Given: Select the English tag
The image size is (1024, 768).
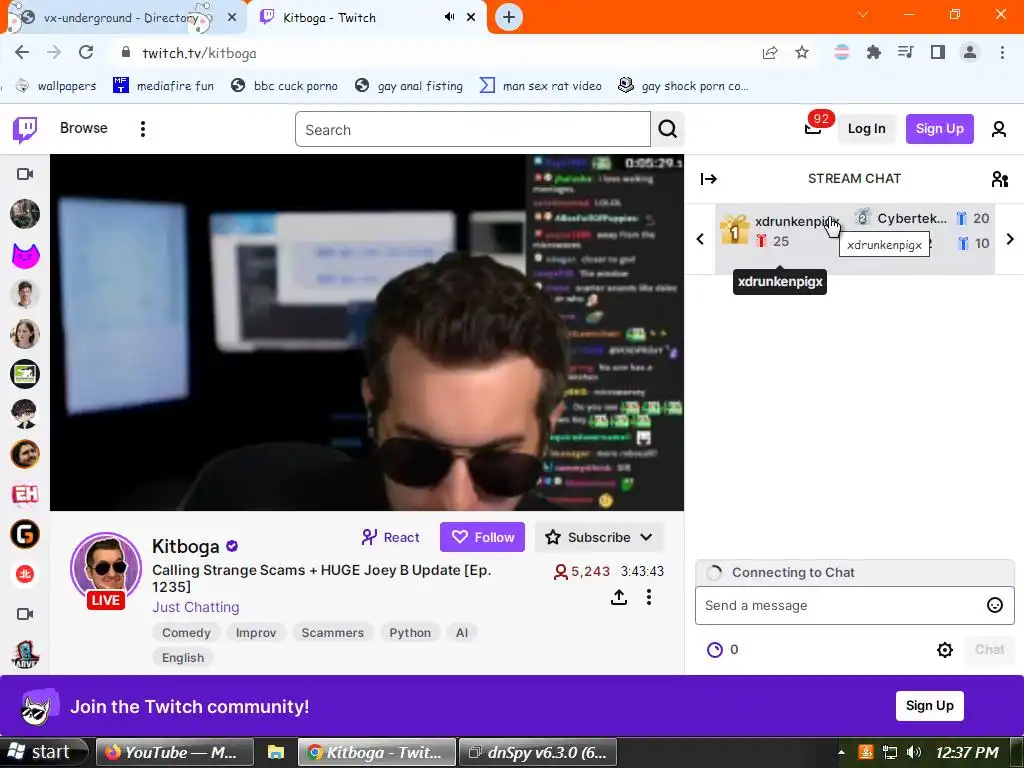Looking at the screenshot, I should click(x=183, y=658).
